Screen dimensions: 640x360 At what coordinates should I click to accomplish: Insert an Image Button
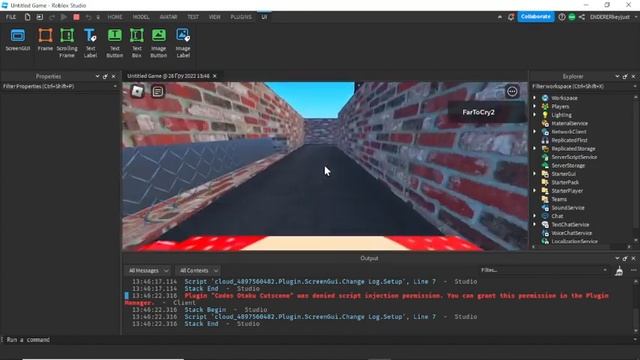[x=159, y=43]
